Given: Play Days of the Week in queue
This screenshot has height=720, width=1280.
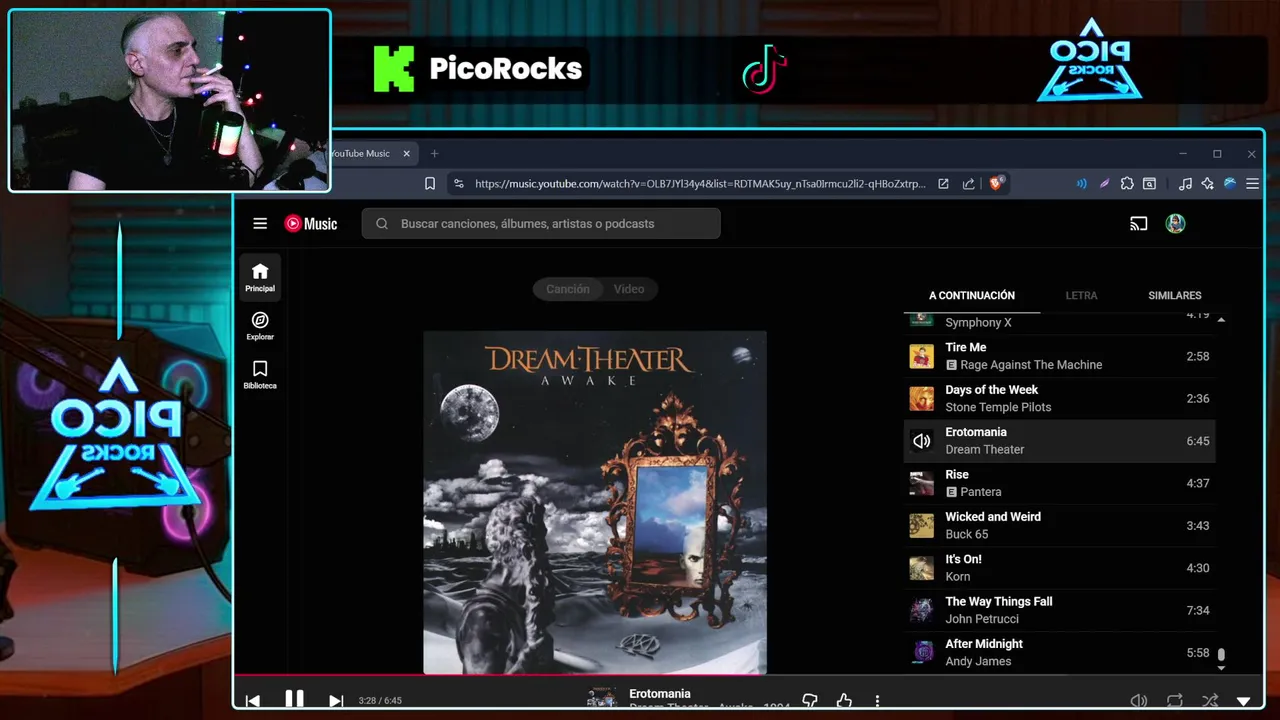Looking at the screenshot, I should click(x=1059, y=398).
